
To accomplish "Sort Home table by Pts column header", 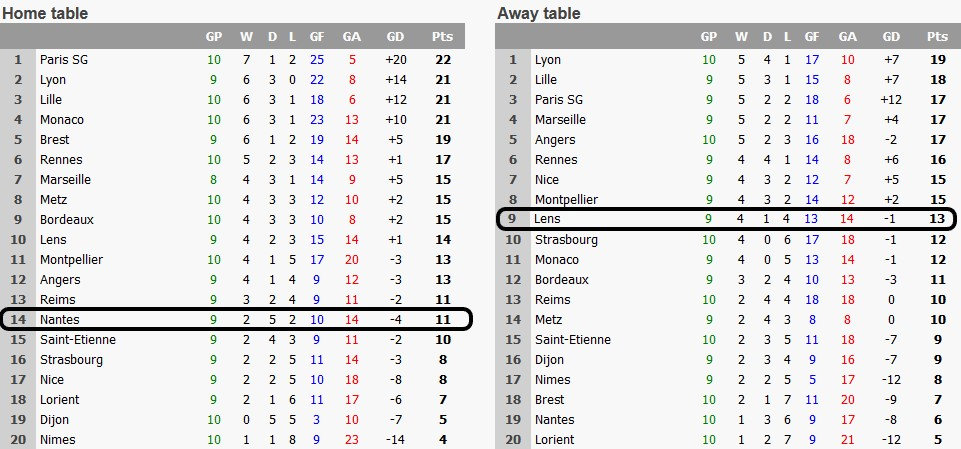I will pos(442,37).
